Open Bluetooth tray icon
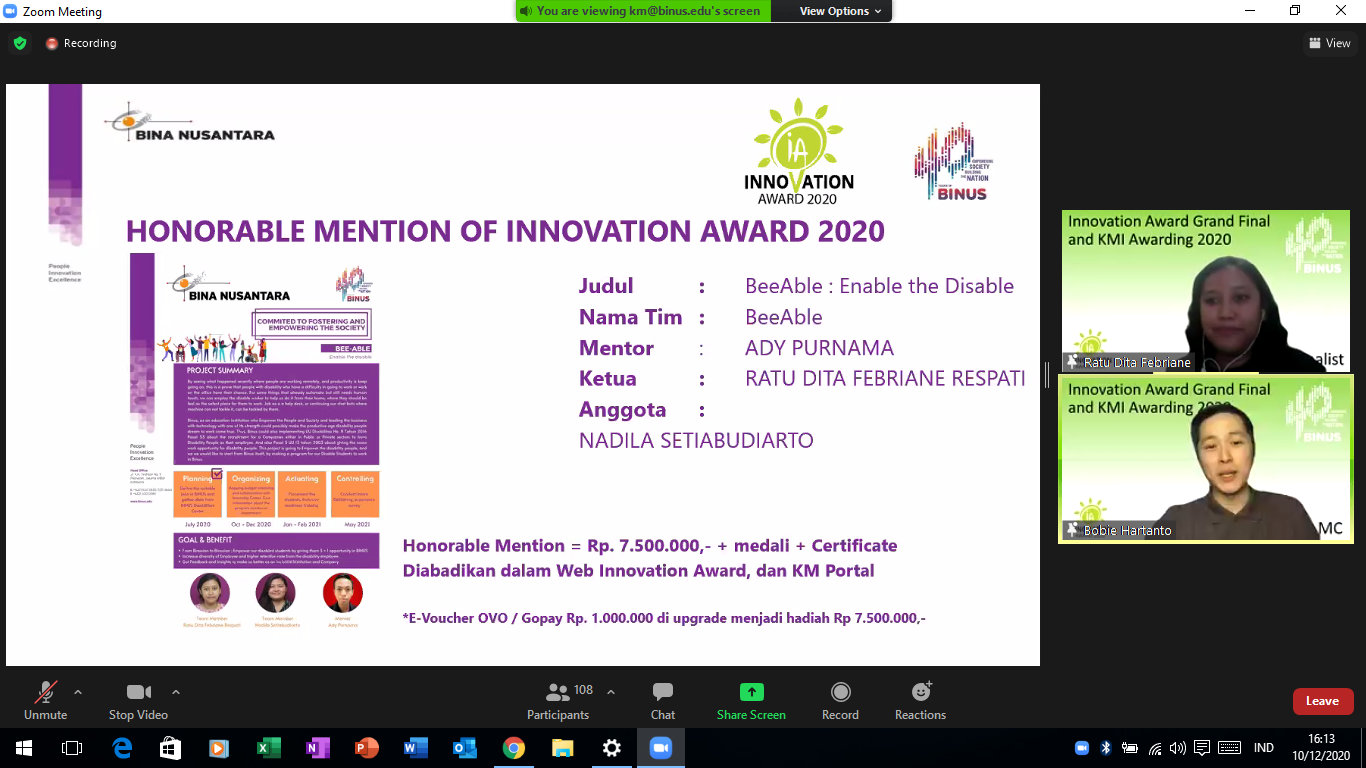Image resolution: width=1366 pixels, height=768 pixels. [1106, 748]
